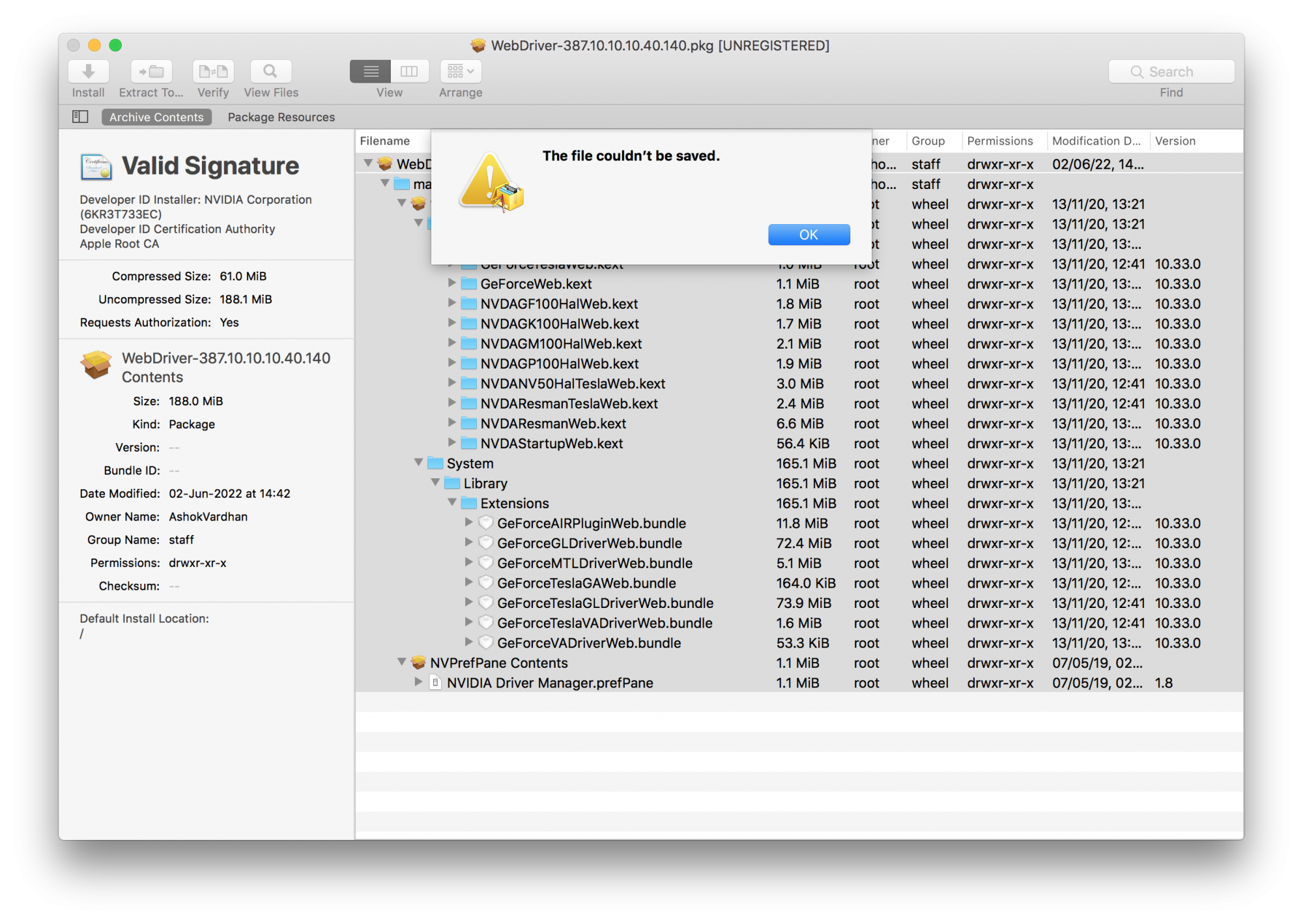The height and width of the screenshot is (924, 1303).
Task: Collapse the NVPrefPane Contents package
Action: (x=402, y=662)
